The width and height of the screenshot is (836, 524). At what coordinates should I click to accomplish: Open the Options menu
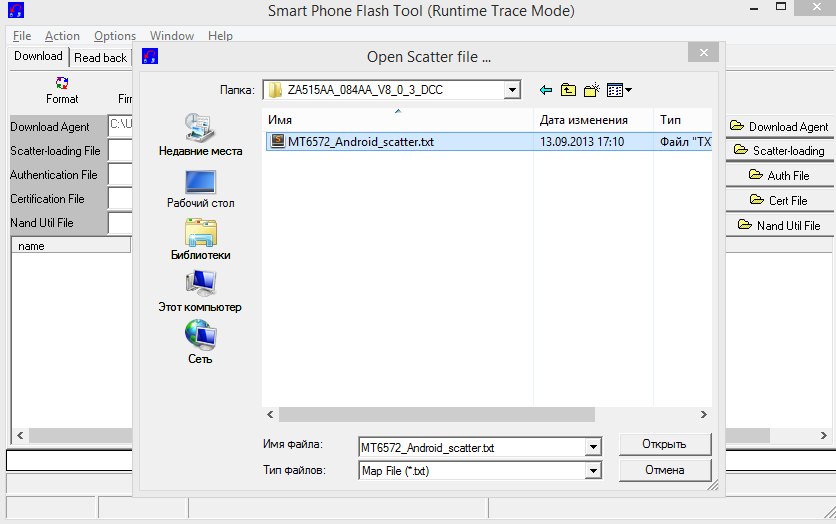(115, 36)
